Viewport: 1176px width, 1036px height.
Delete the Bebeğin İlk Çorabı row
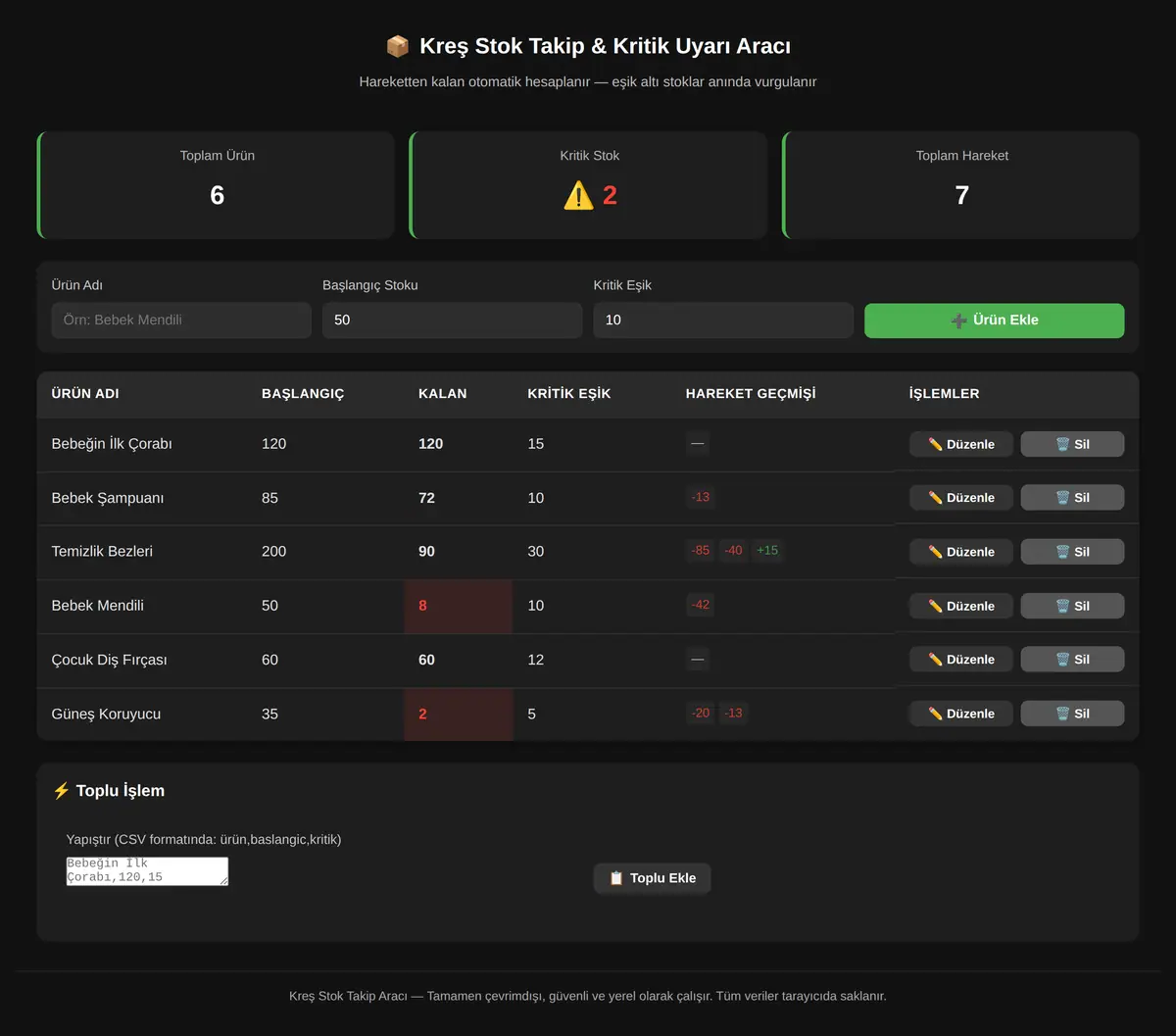click(1072, 444)
